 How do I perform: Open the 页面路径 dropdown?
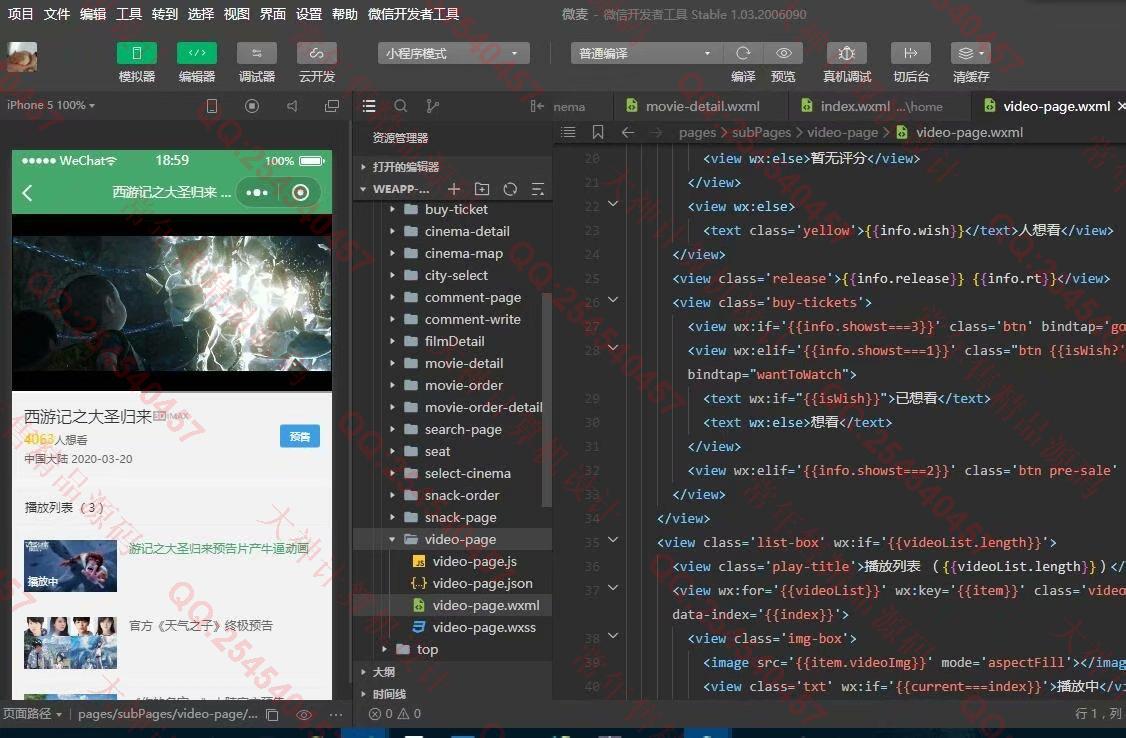(32, 714)
